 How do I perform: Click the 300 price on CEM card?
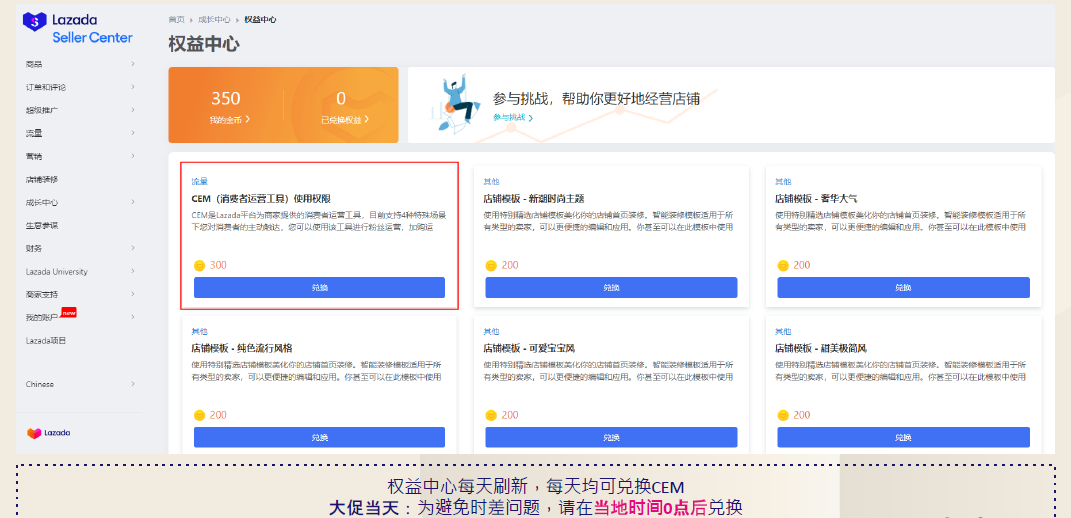219,265
